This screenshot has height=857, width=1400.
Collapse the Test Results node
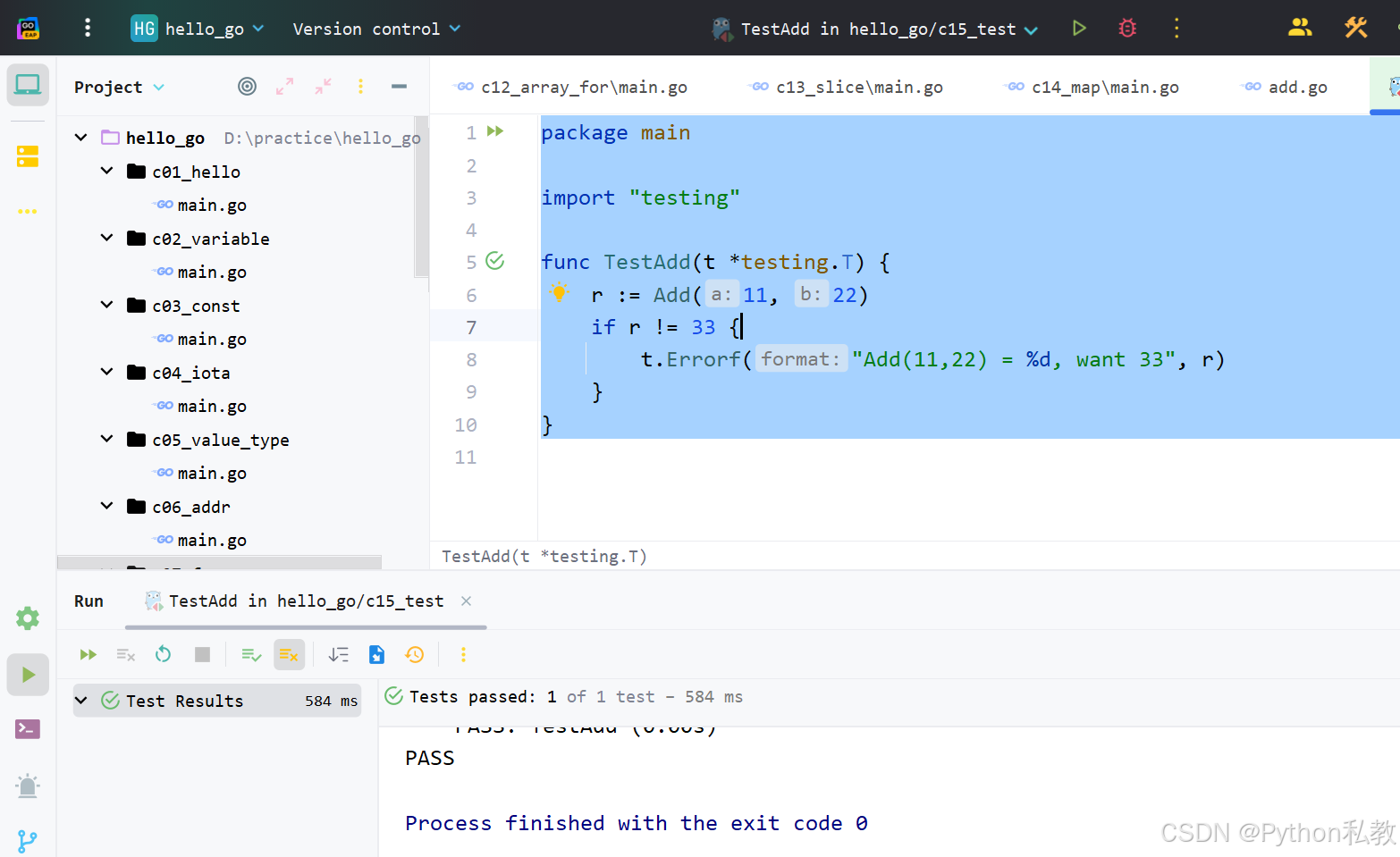click(81, 701)
